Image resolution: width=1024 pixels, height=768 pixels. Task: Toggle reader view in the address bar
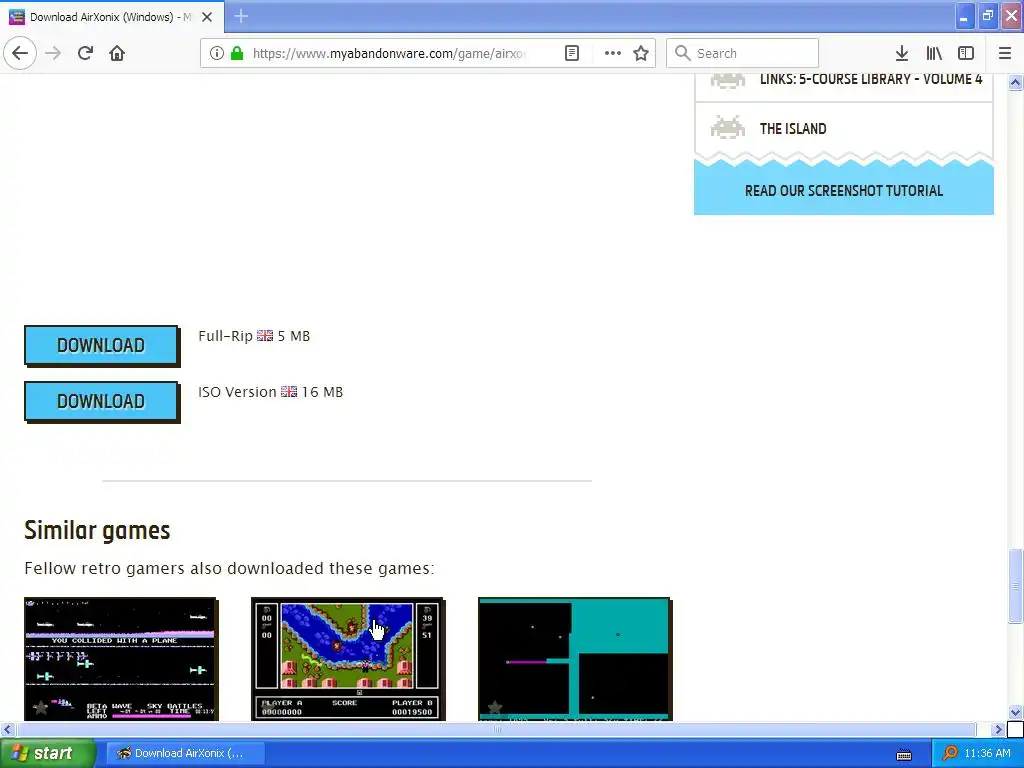click(571, 53)
